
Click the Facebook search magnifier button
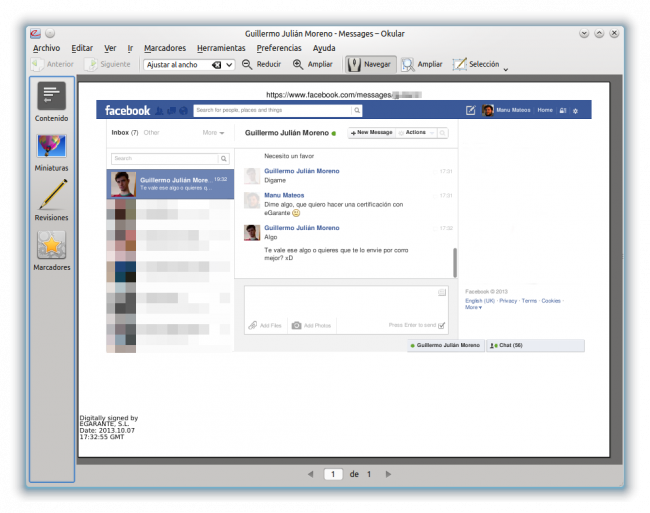point(357,110)
